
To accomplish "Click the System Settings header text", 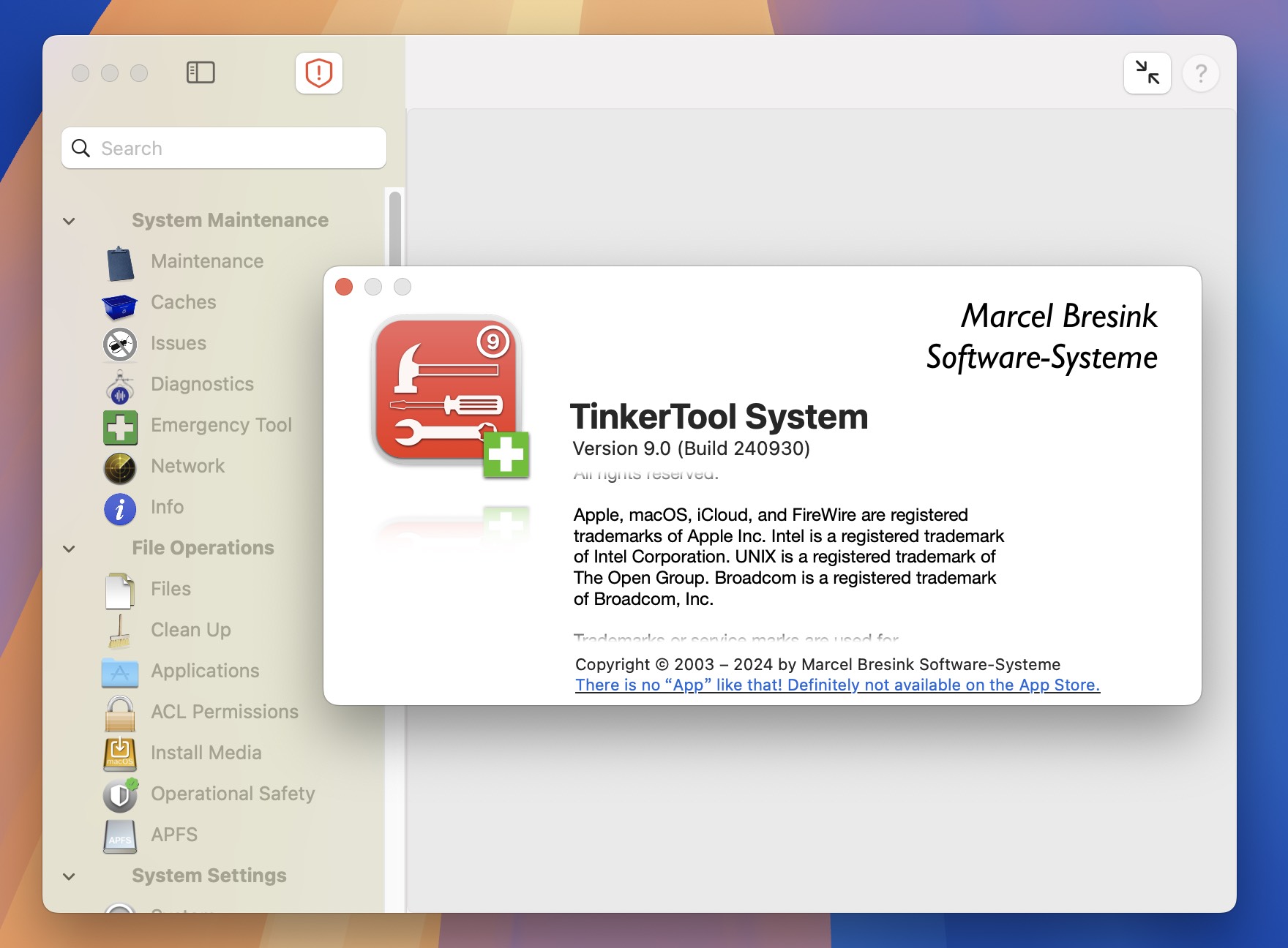I will (209, 876).
